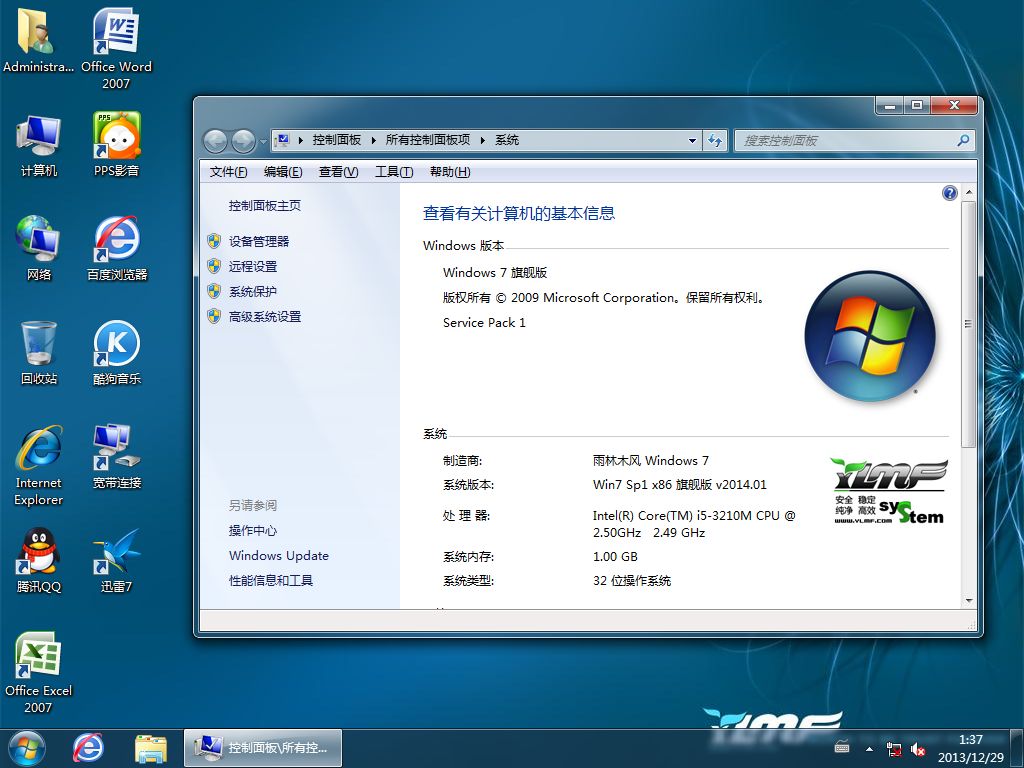This screenshot has height=768, width=1024.
Task: Open 宽带连接 desktop shortcut
Action: click(117, 456)
